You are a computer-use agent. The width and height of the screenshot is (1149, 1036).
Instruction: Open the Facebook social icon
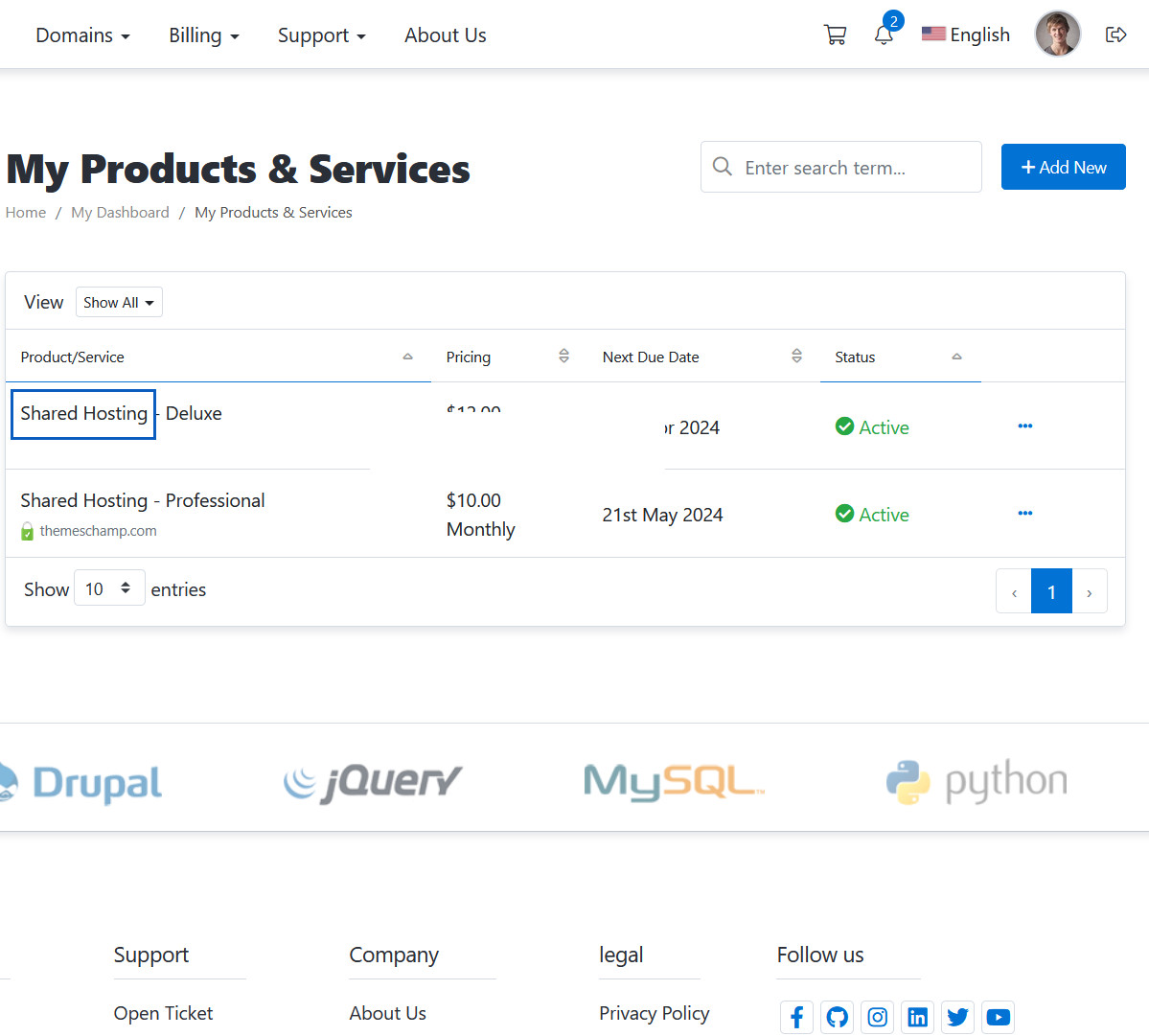tap(796, 1017)
